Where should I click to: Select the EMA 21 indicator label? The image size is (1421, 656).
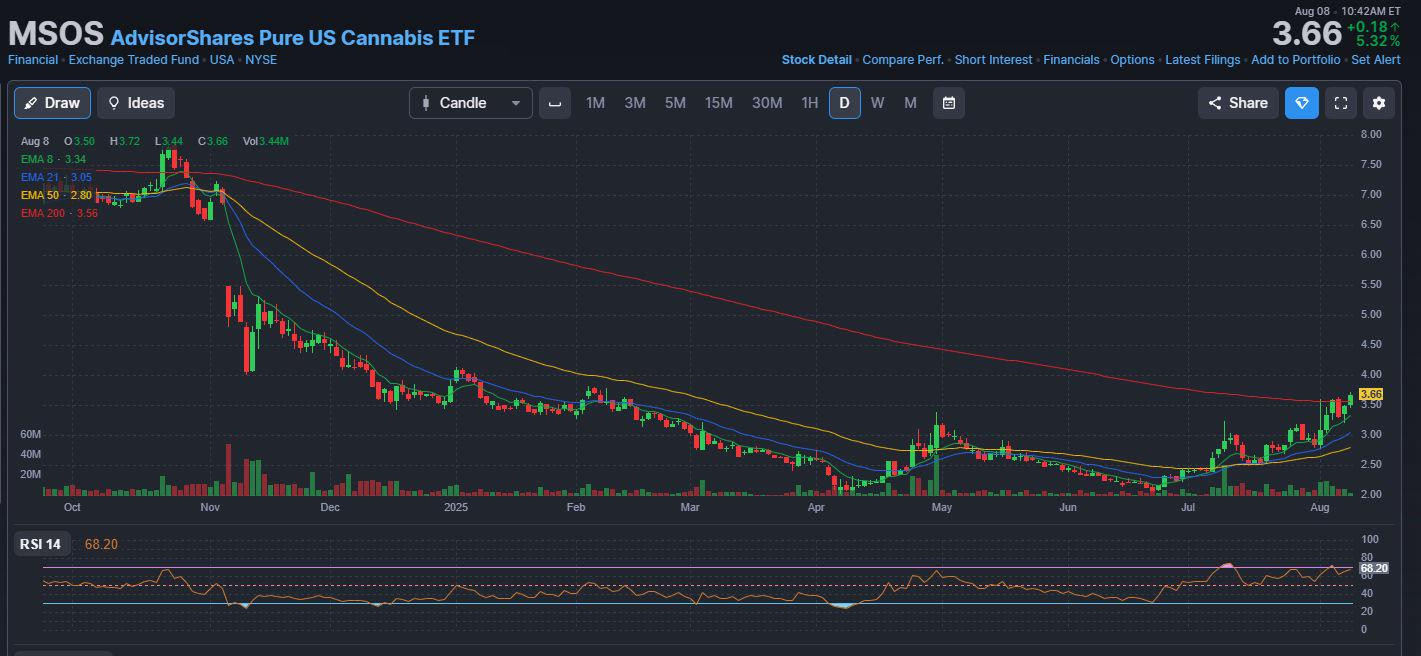[x=56, y=177]
